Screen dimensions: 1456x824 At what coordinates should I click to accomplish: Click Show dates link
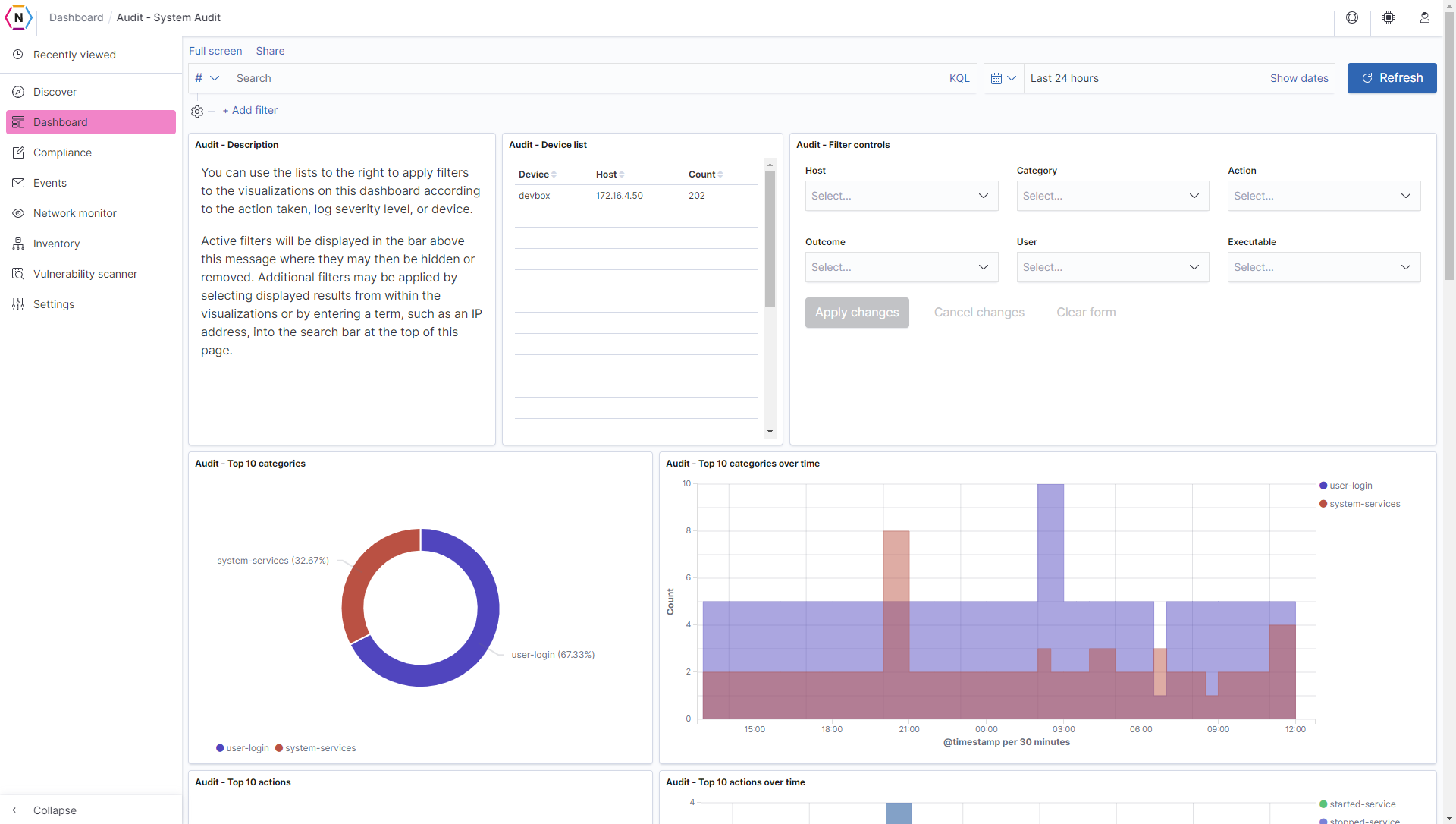[1299, 78]
